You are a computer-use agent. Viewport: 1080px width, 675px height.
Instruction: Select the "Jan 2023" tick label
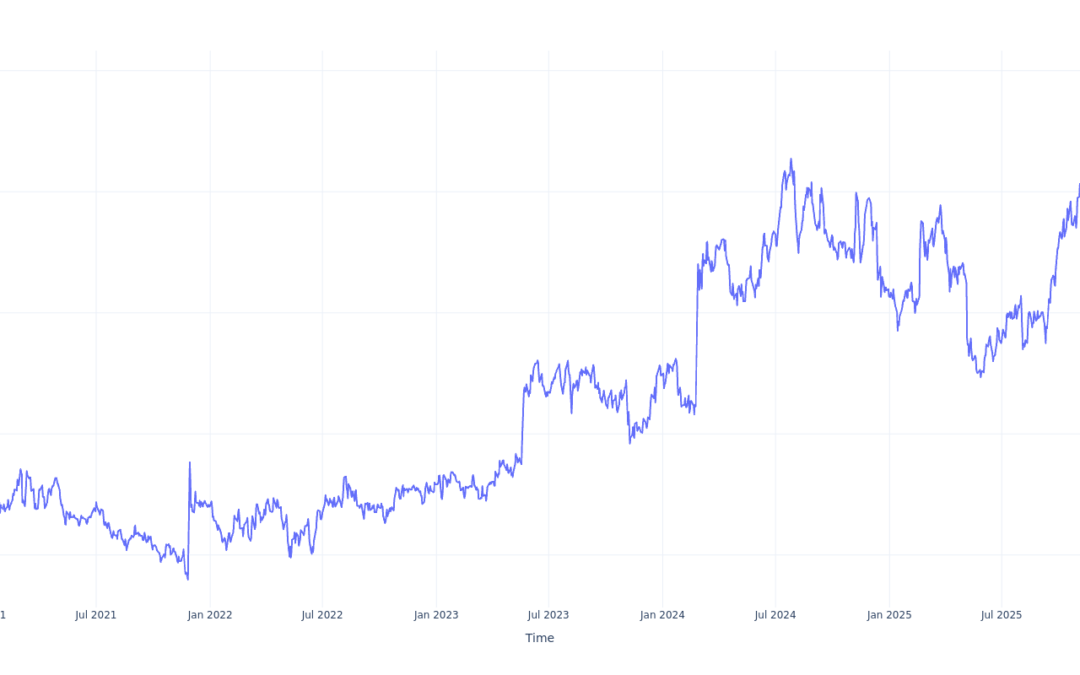(436, 615)
